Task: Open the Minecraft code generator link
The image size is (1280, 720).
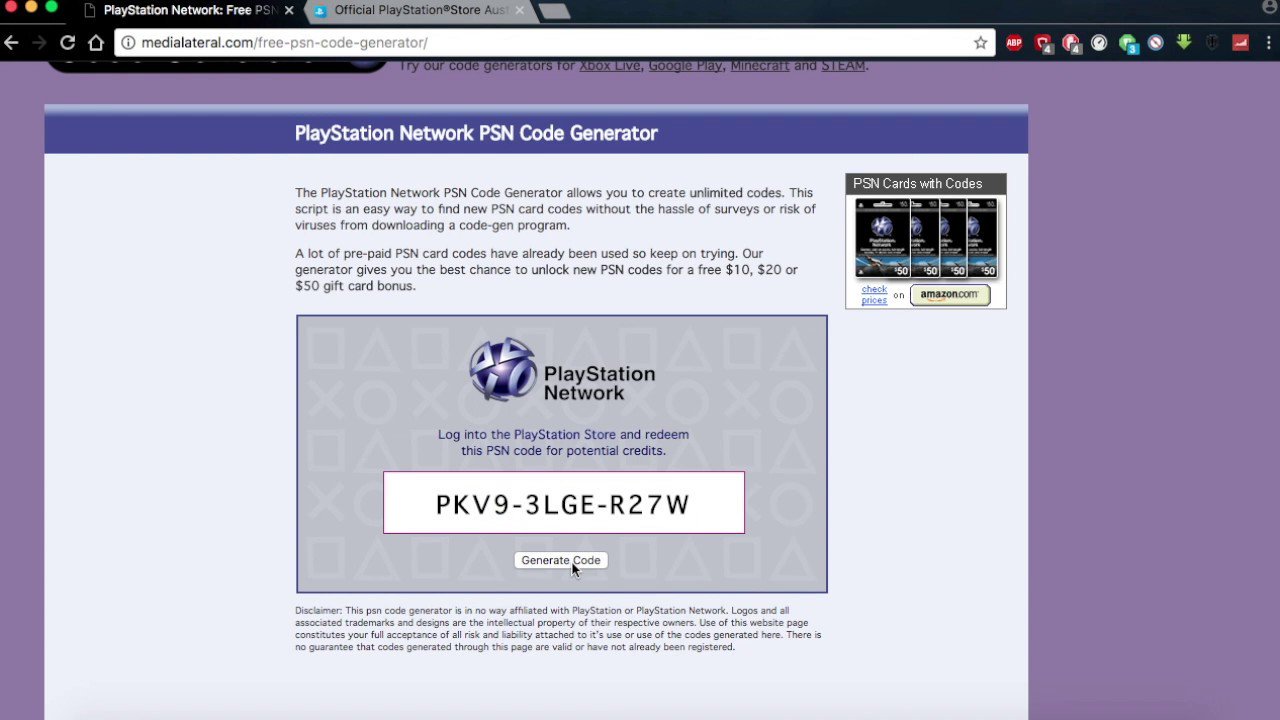Action: 760,65
